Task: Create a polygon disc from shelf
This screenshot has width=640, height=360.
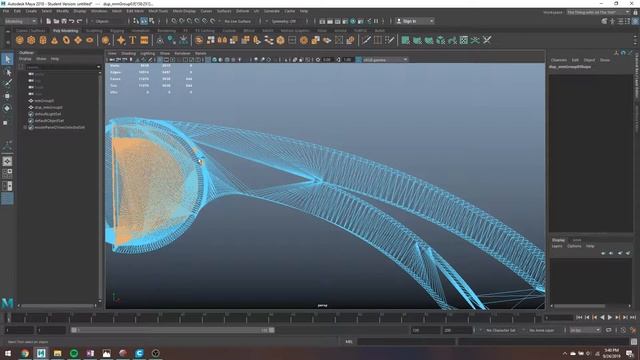Action: tap(90, 40)
